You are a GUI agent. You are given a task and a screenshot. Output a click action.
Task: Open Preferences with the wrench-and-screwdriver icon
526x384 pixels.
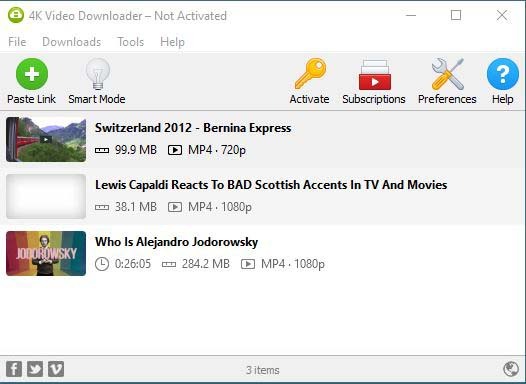pos(448,74)
